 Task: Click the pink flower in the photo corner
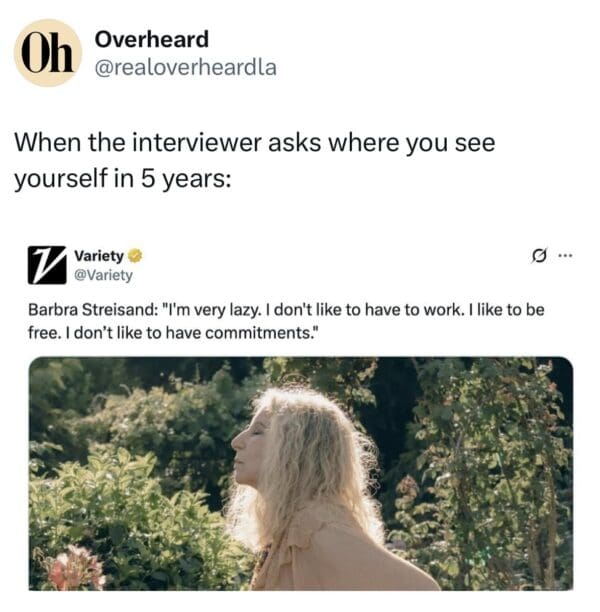coord(76,568)
